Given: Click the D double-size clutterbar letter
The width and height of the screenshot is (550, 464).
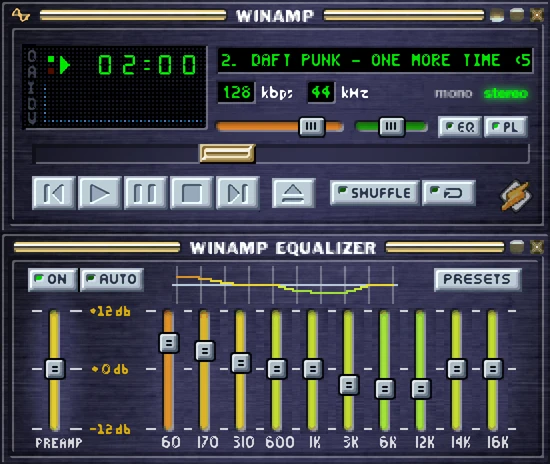Looking at the screenshot, I should [x=32, y=103].
